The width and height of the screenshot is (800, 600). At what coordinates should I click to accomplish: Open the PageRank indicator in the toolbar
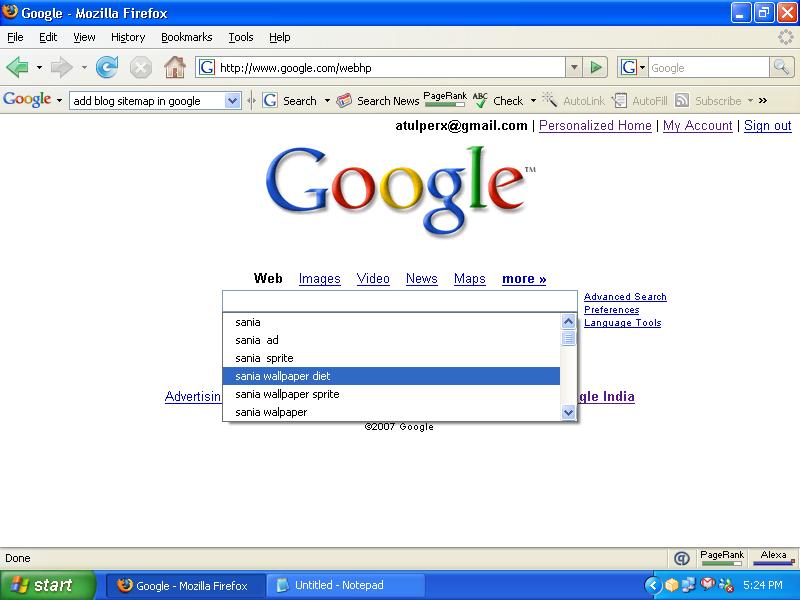coord(444,99)
